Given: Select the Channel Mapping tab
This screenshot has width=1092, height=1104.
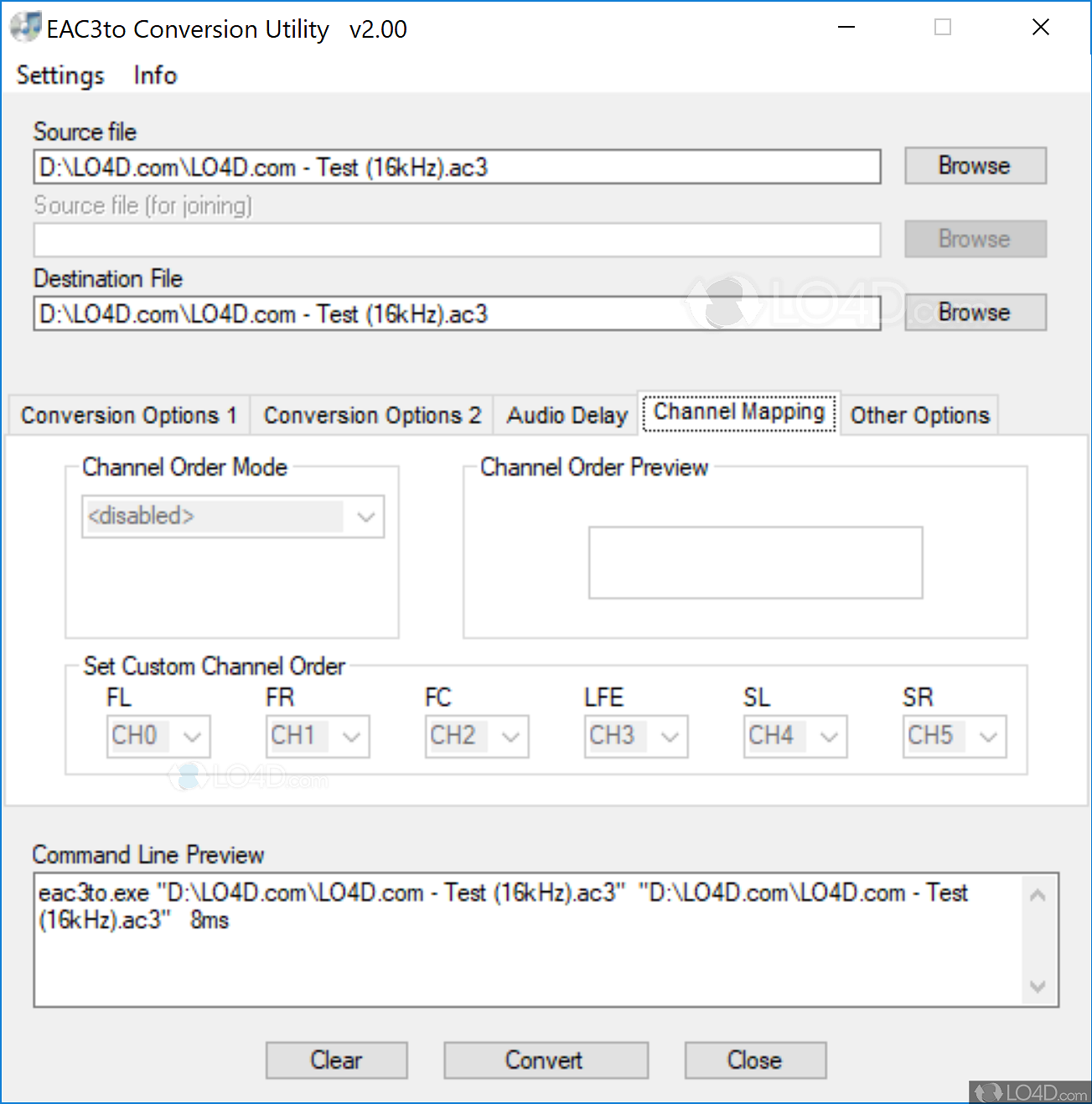Looking at the screenshot, I should [739, 412].
